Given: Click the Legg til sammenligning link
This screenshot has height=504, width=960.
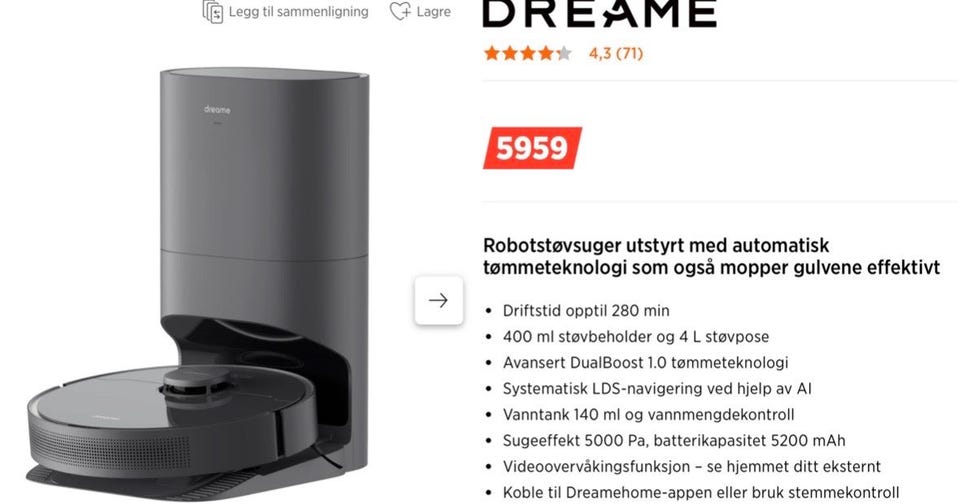Looking at the screenshot, I should click(298, 12).
